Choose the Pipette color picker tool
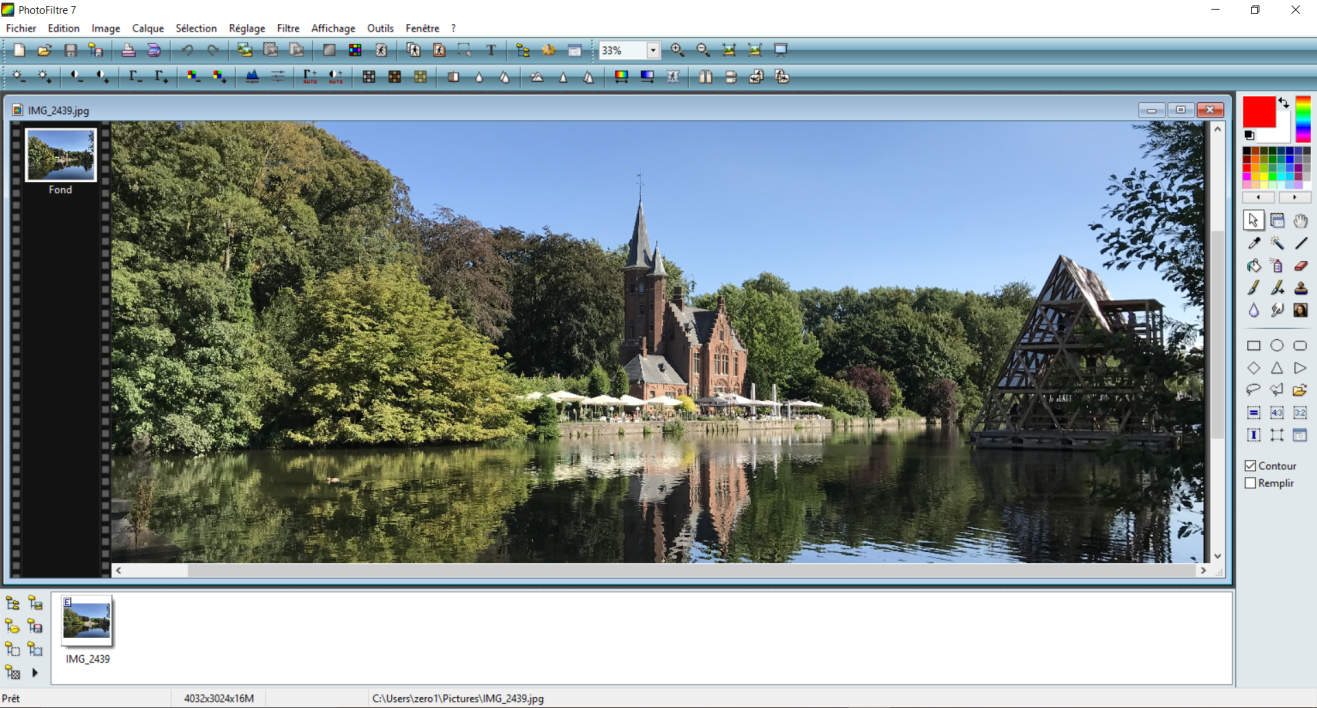The image size is (1317, 708). click(x=1254, y=243)
